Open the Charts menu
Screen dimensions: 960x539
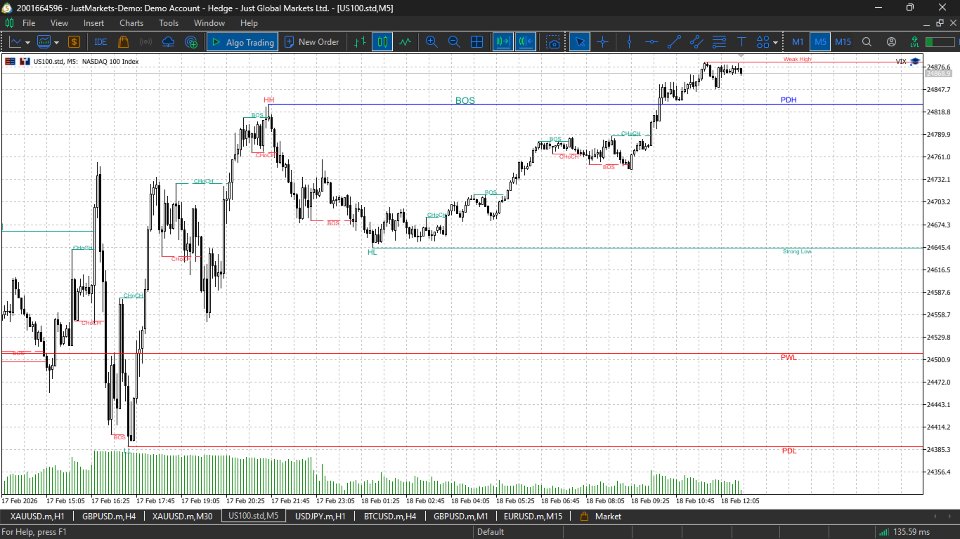click(131, 23)
